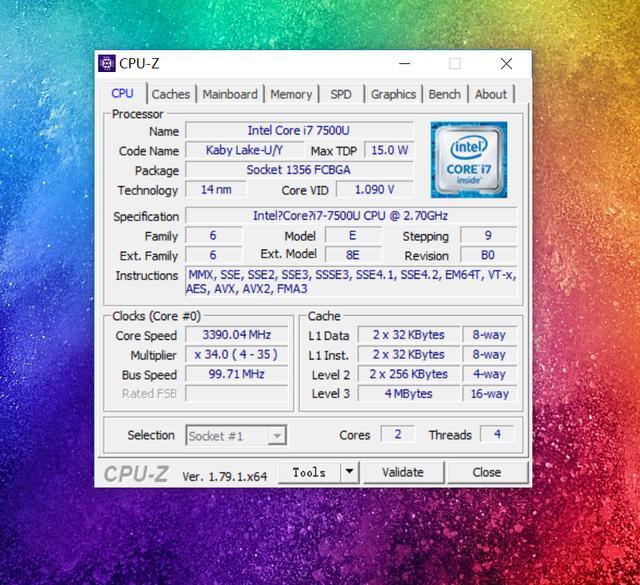Click the processor name field Intel Core i7 7500U
The width and height of the screenshot is (640, 585).
[299, 131]
